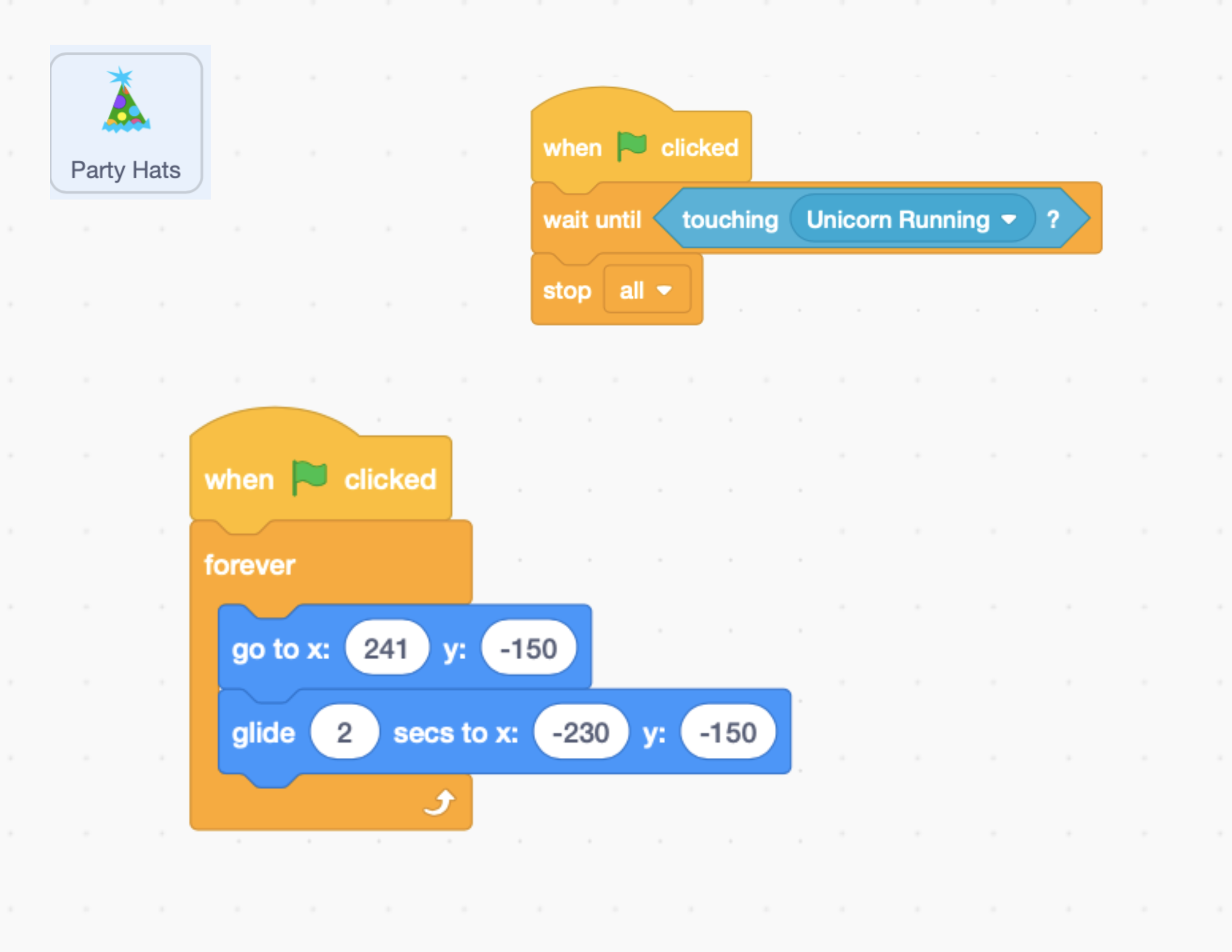Select the wait until block
This screenshot has width=1232, height=952.
592,219
